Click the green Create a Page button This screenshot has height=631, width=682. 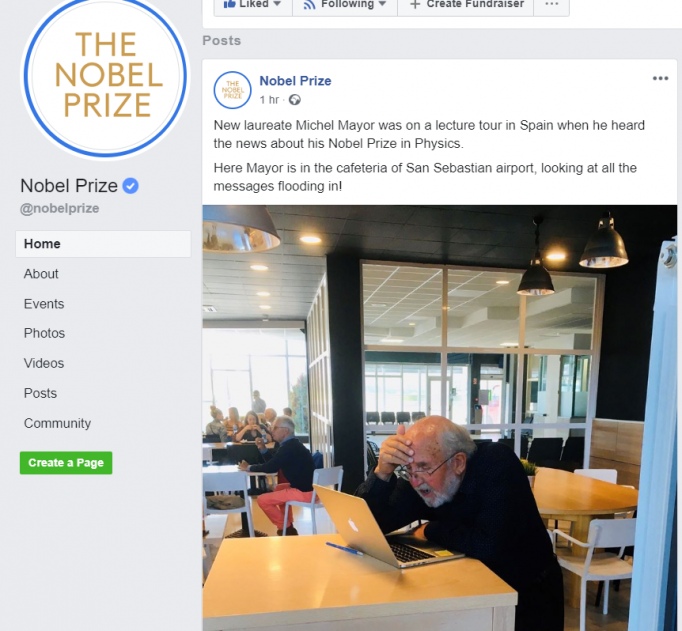66,463
